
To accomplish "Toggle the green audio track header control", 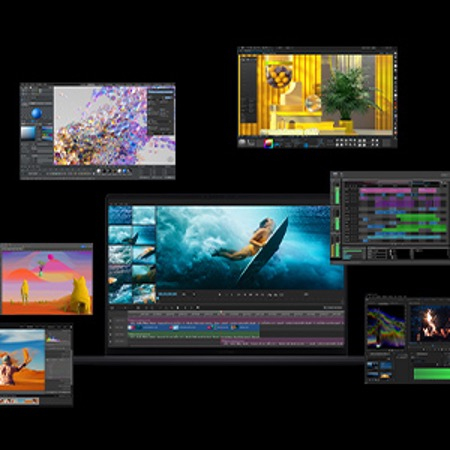I will 111,334.
